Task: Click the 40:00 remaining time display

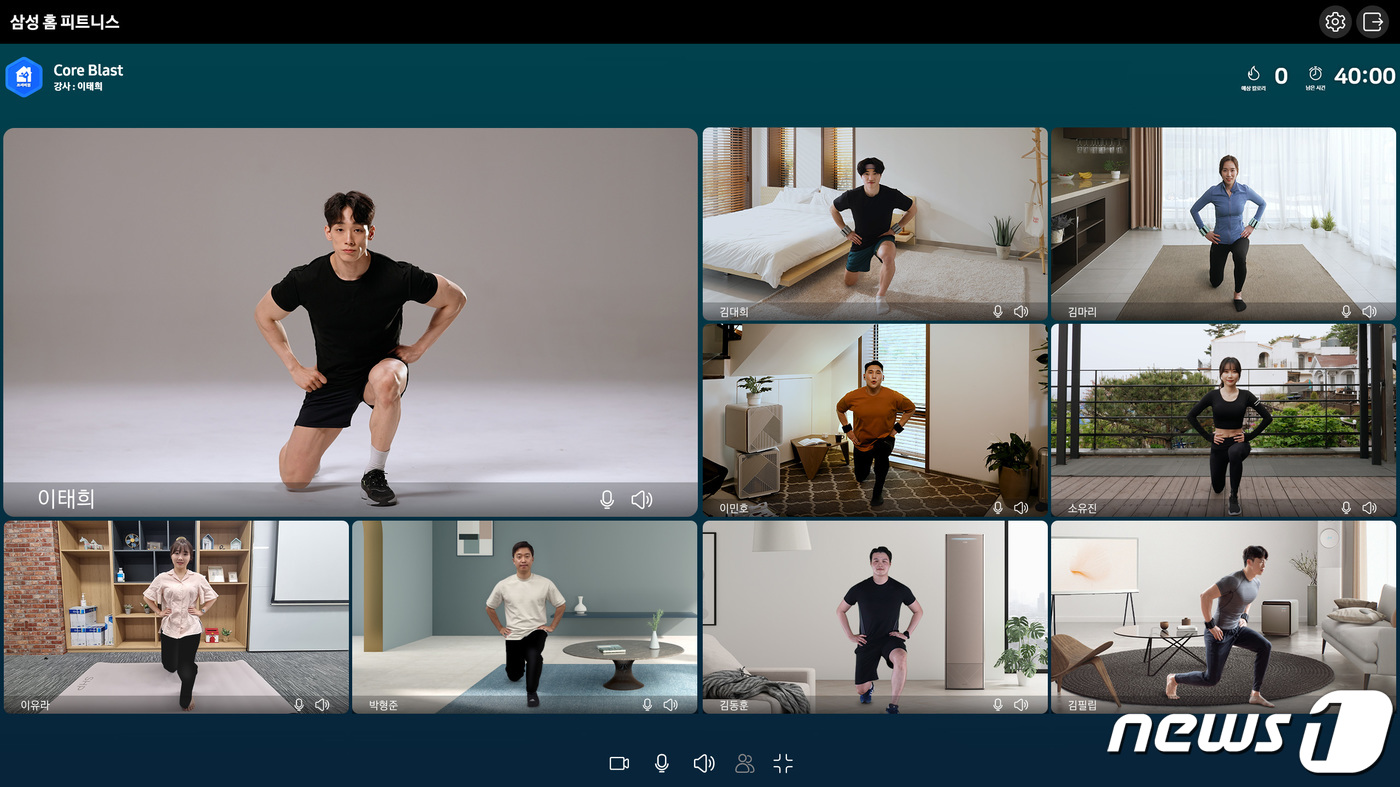Action: click(x=1364, y=76)
